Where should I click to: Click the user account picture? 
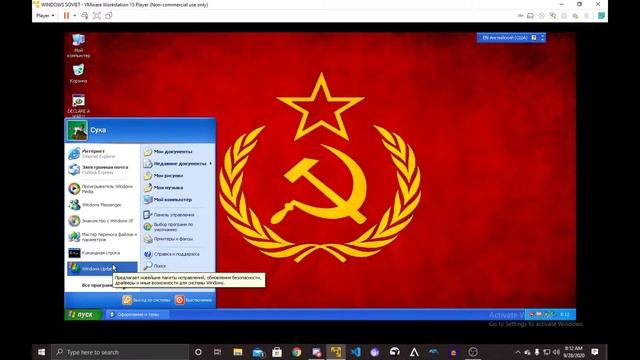pos(77,130)
